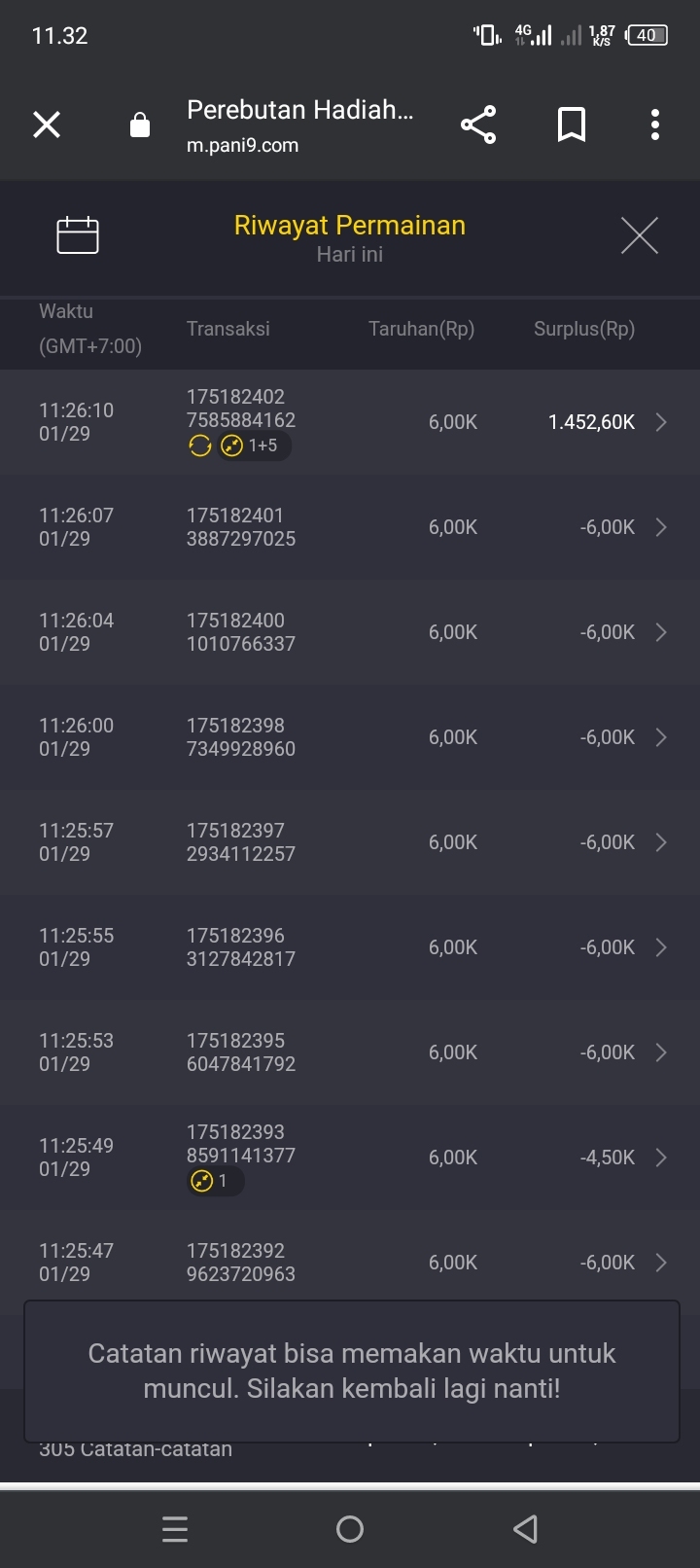Bookmark this page with the bookmark icon
This screenshot has height=1568, width=700.
[x=571, y=125]
